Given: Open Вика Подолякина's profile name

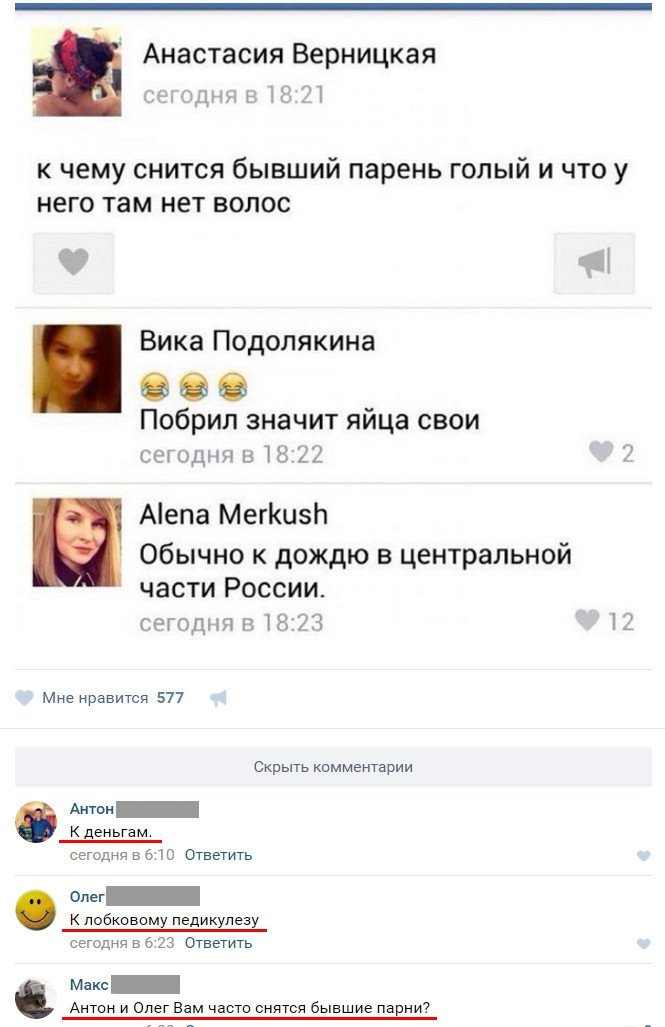Looking at the screenshot, I should click(257, 341).
